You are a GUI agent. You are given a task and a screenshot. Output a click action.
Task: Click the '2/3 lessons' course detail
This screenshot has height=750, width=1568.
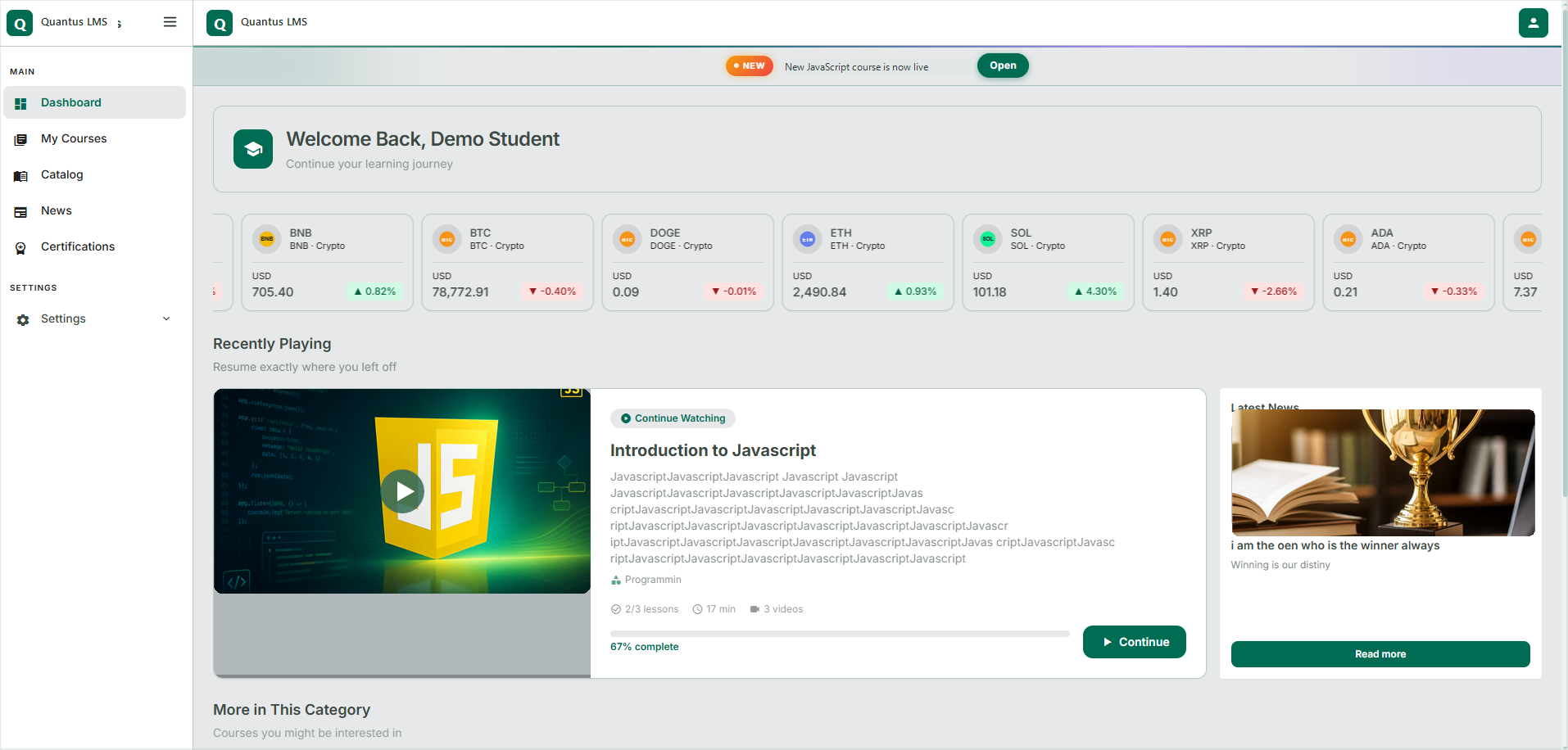645,609
